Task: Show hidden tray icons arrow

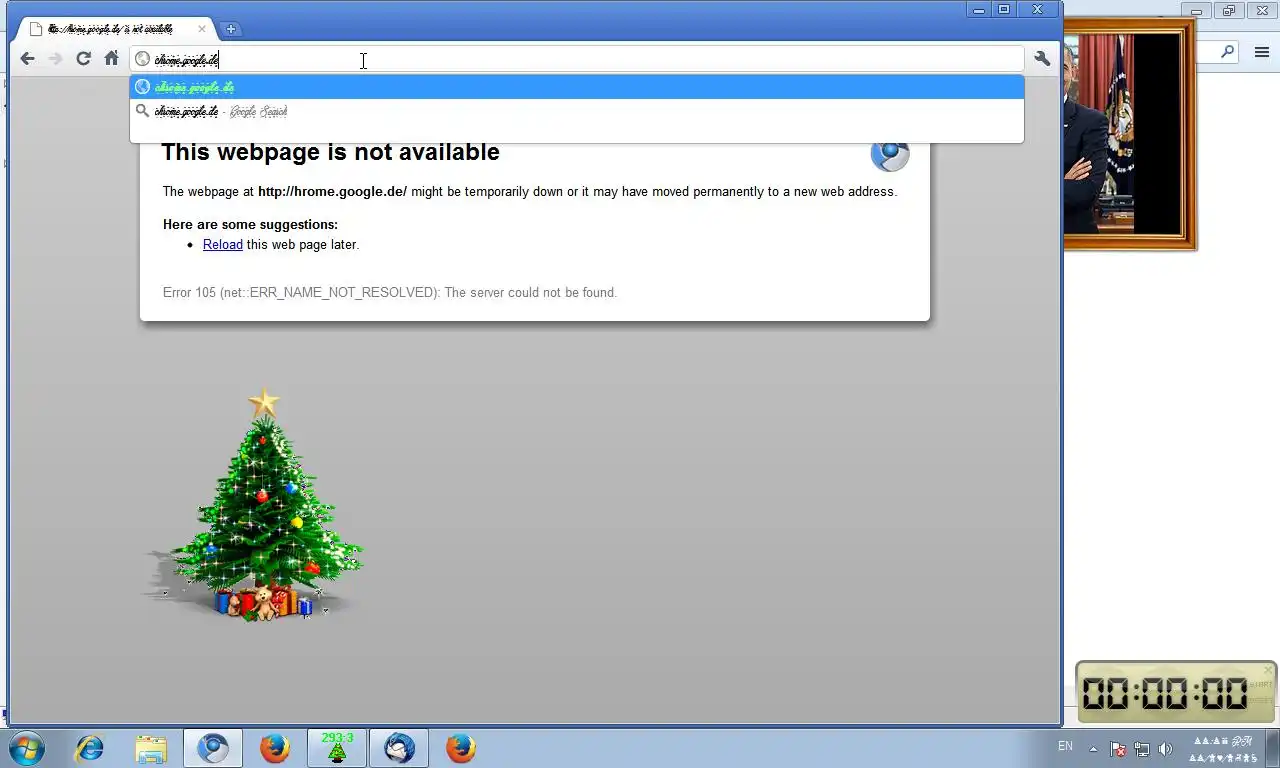Action: tap(1093, 748)
